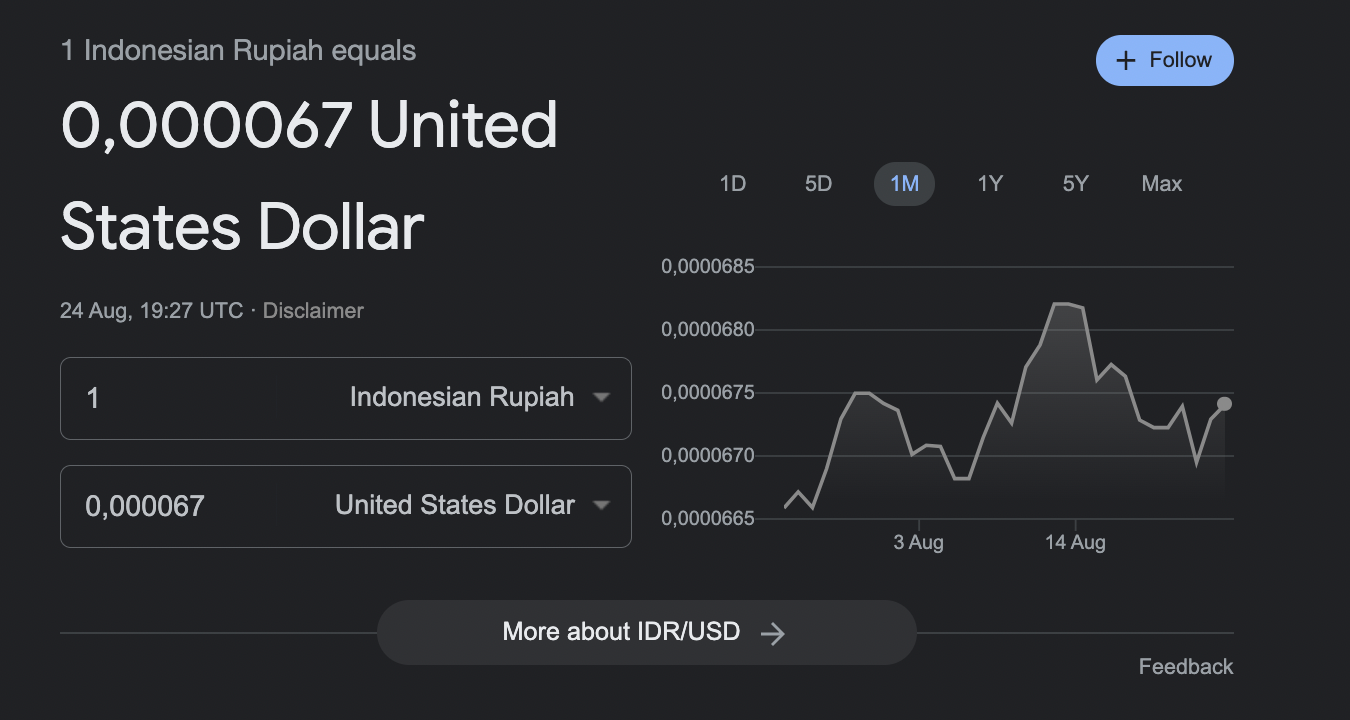Select the 1M chart range
The height and width of the screenshot is (720, 1350).
904,184
